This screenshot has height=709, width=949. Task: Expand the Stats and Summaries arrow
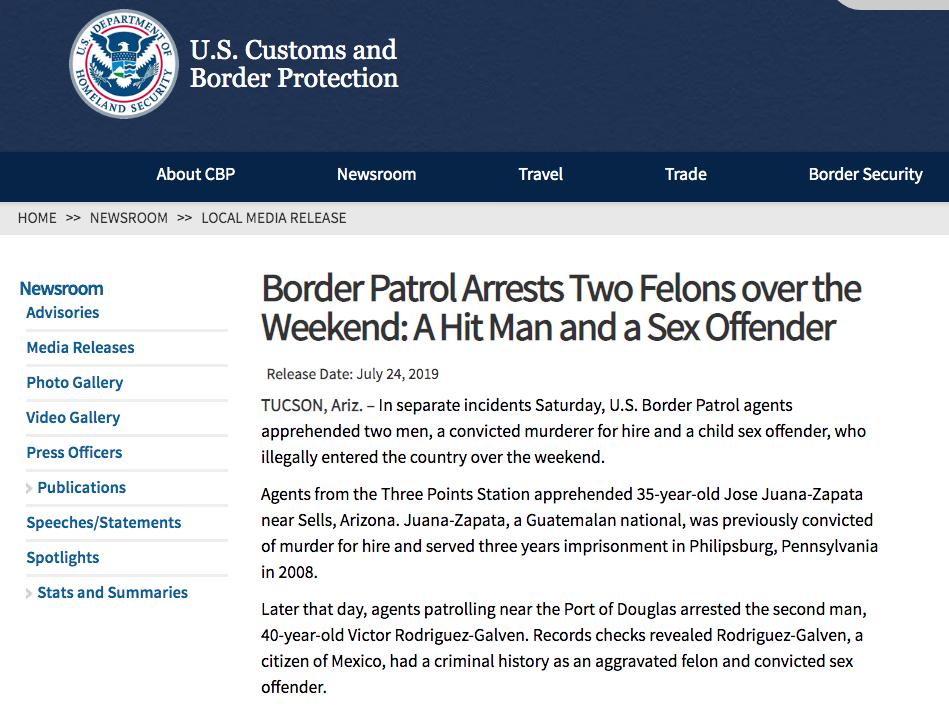click(x=28, y=593)
